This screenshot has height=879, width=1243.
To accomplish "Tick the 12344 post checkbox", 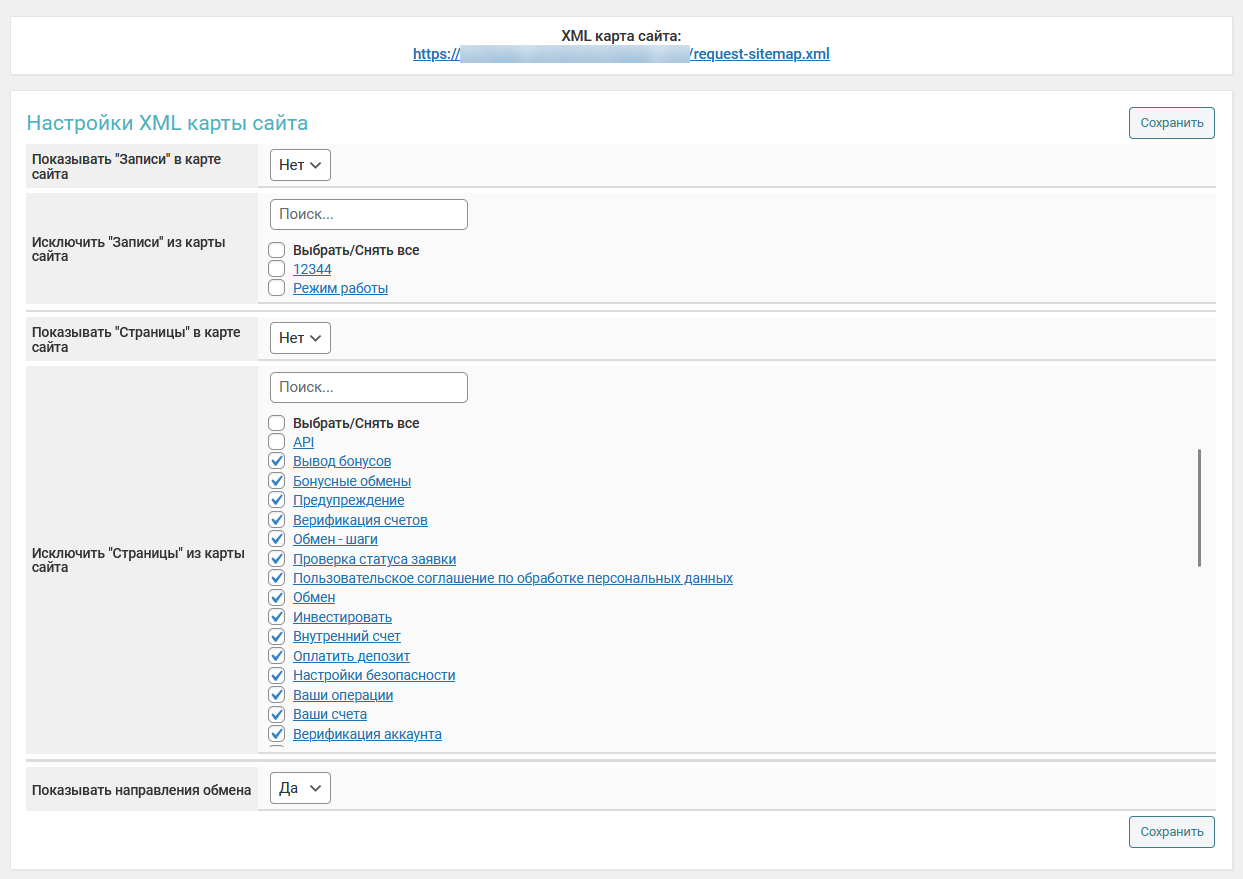I will (277, 269).
